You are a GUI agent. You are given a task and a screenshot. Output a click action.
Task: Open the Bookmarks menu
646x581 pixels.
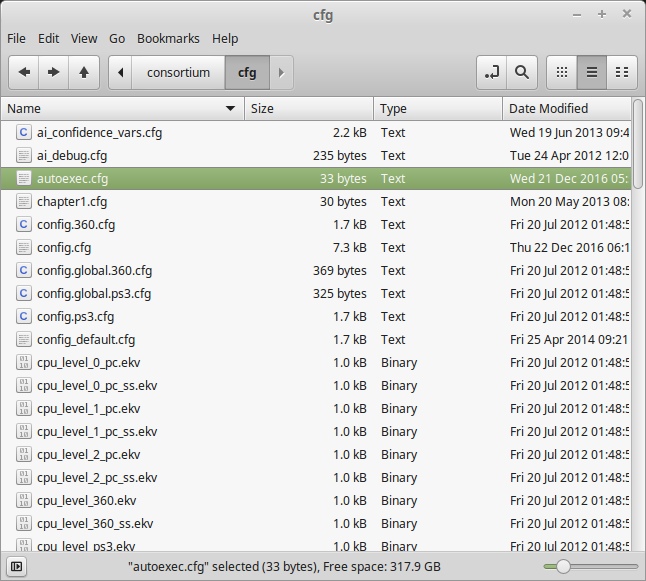(x=168, y=39)
